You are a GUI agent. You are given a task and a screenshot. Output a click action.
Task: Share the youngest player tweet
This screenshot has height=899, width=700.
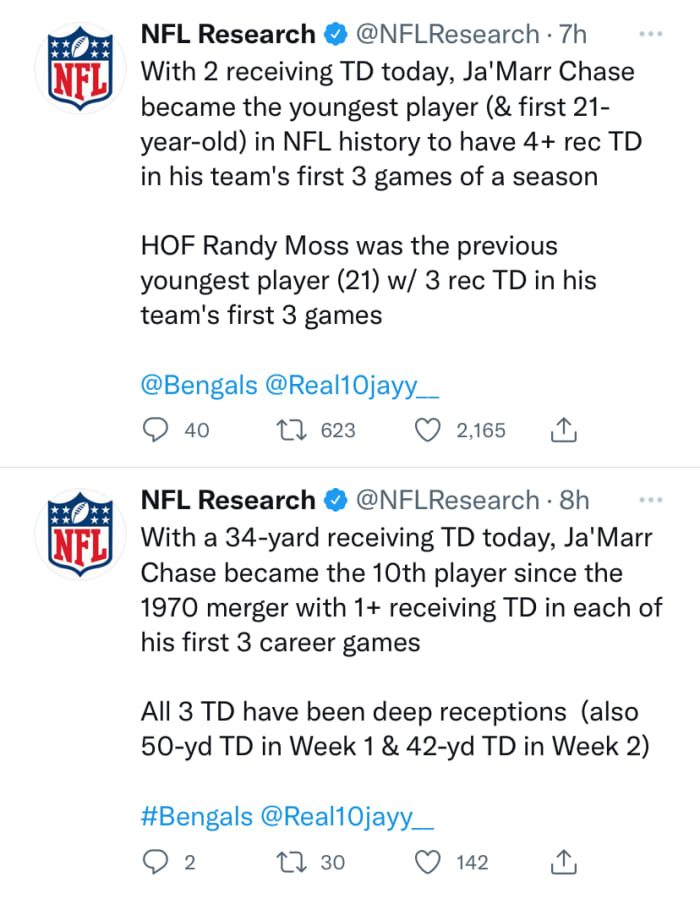(x=564, y=430)
